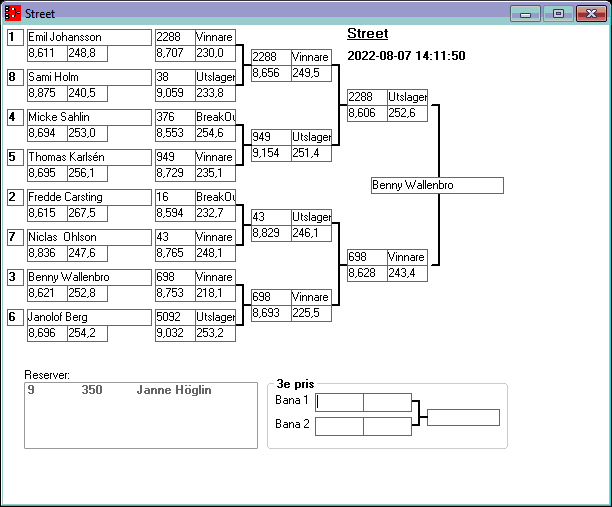The image size is (612, 507).
Task: Click Janolof Berg's time 8,696
Action: (x=47, y=333)
